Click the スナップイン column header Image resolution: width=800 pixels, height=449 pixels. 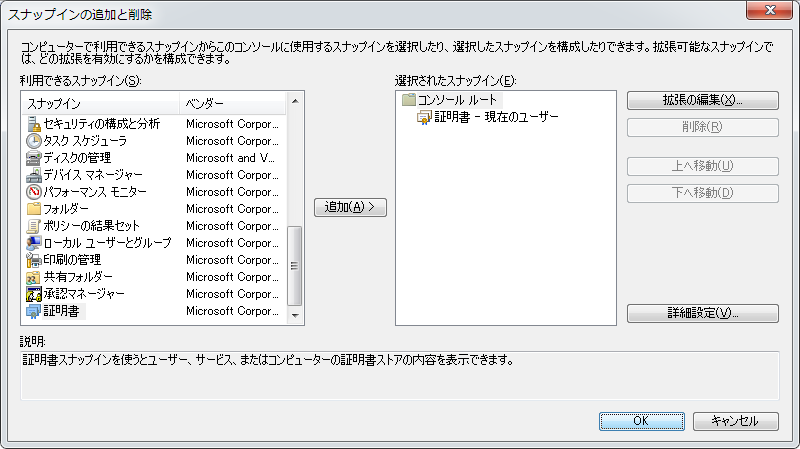[100, 104]
